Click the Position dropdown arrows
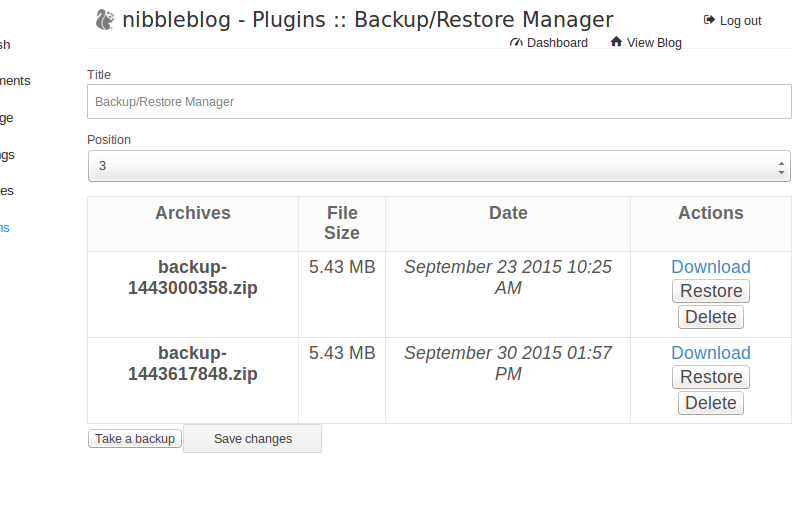Image resolution: width=800 pixels, height=516 pixels. pos(781,167)
